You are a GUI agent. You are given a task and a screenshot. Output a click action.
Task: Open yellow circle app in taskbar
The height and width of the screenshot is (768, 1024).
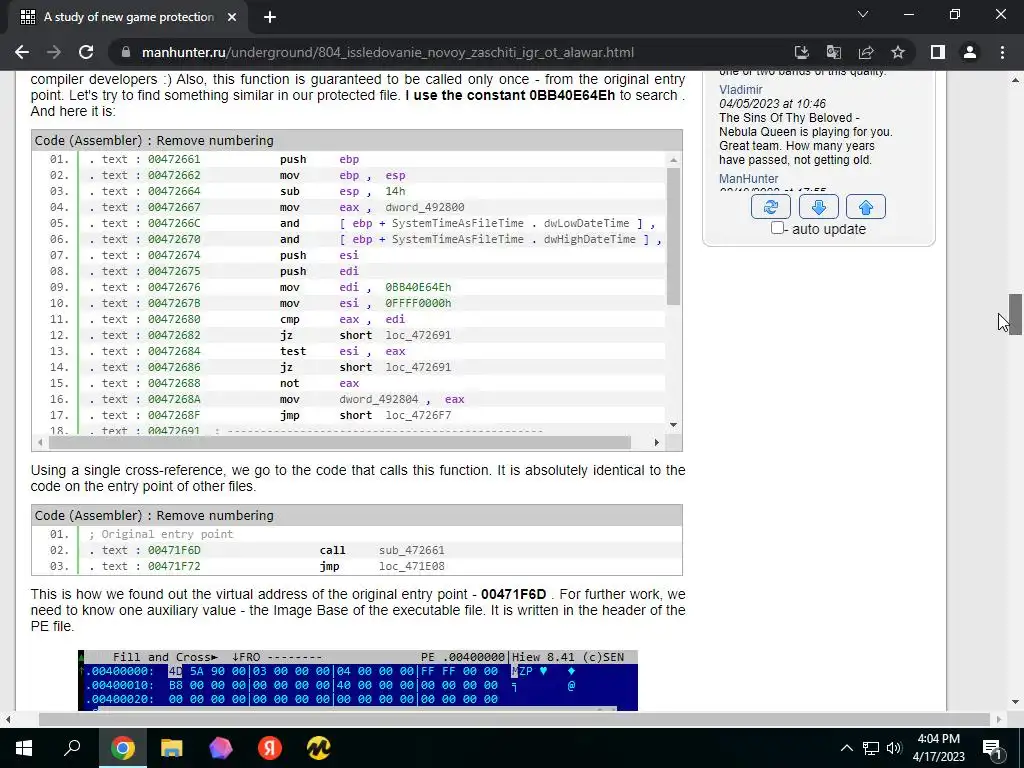tap(319, 748)
